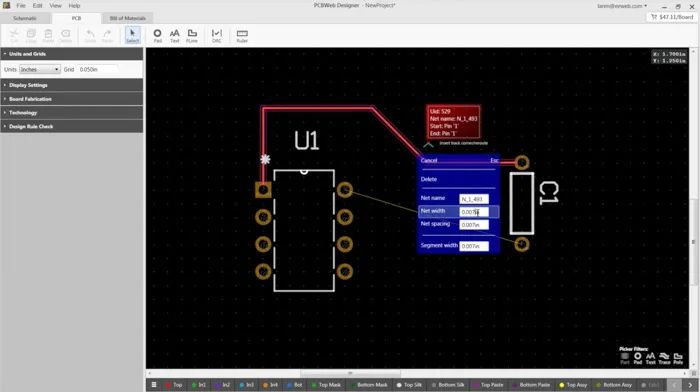Open the layer list hamburger icon
Viewport: 700px width, 392px height.
click(154, 384)
